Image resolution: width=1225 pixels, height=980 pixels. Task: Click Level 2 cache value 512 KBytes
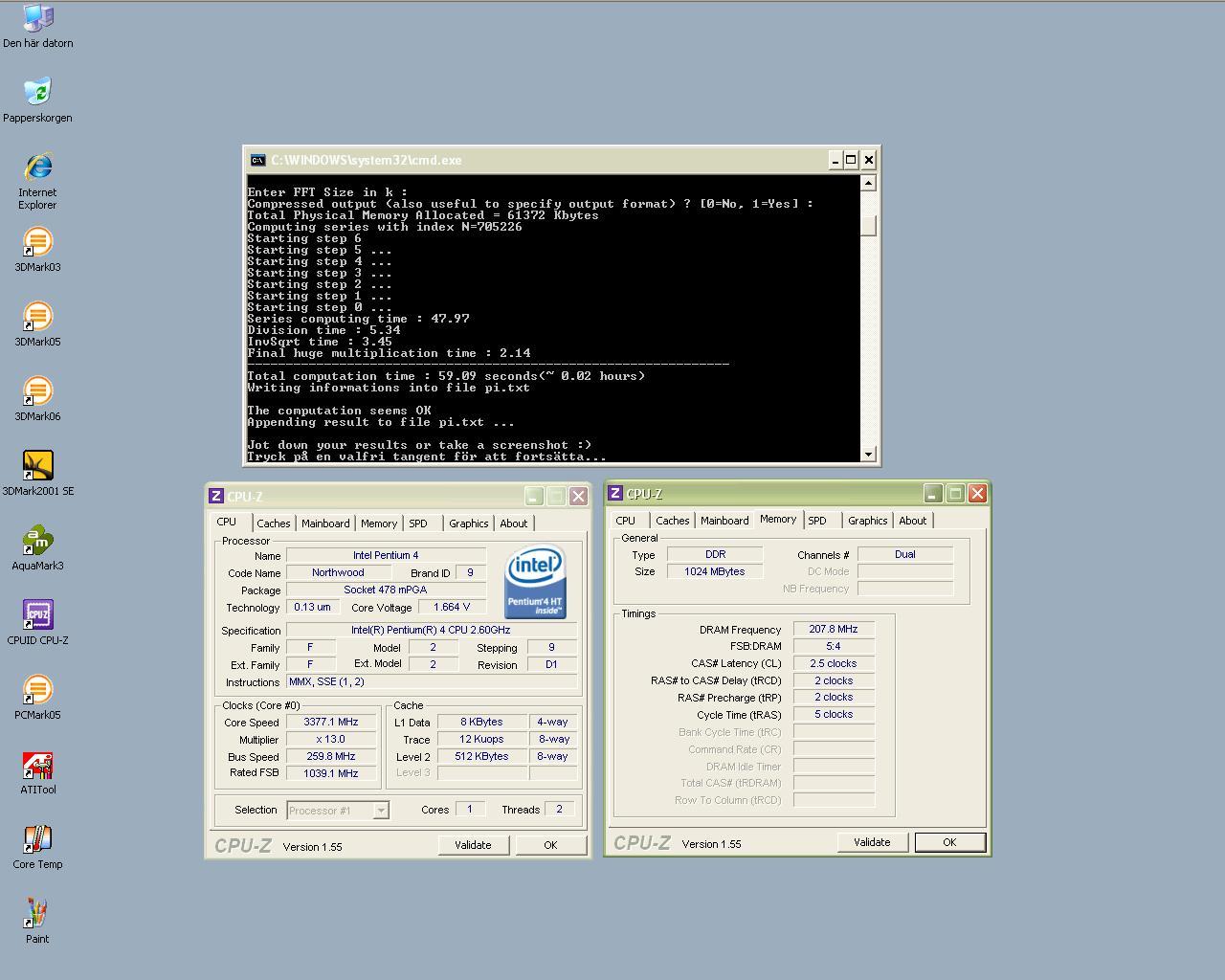click(x=481, y=757)
